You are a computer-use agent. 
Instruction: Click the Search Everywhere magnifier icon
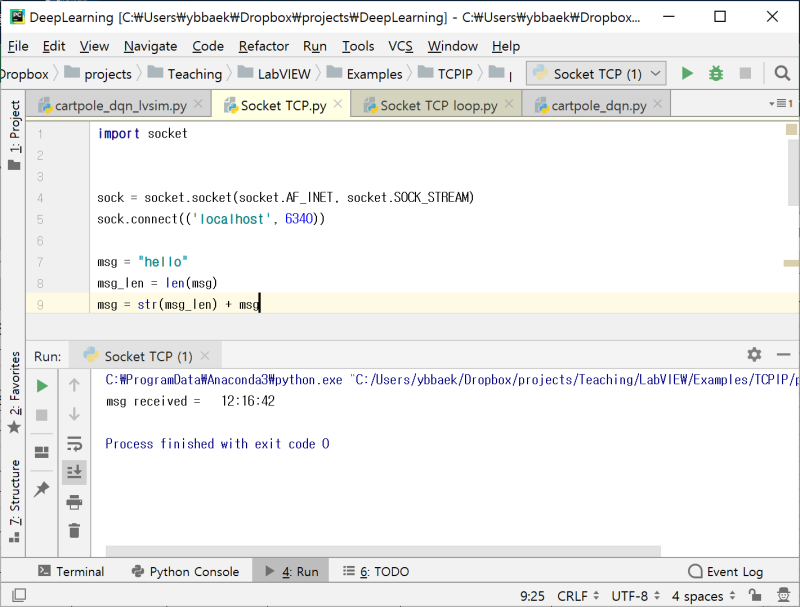[781, 73]
